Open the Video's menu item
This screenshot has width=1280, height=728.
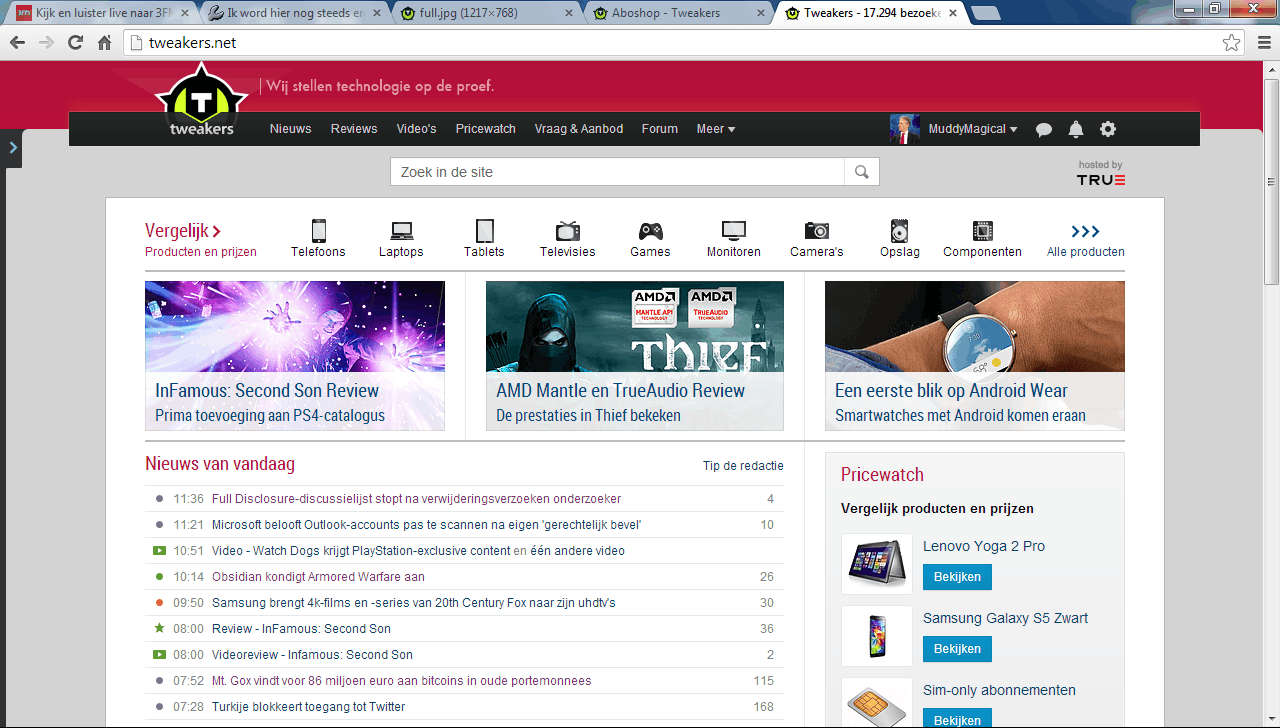416,129
